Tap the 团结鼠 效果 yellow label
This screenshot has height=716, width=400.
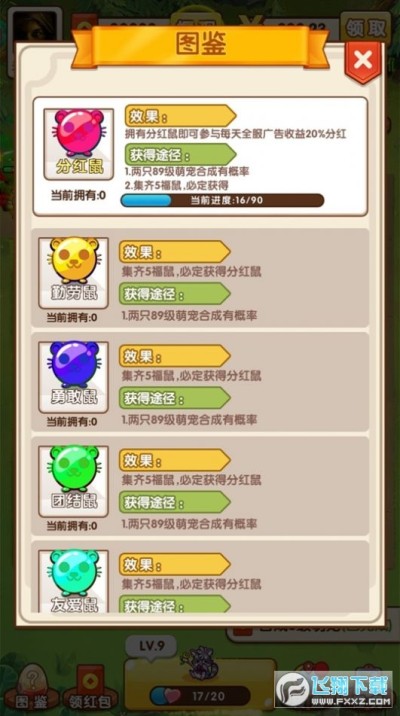pyautogui.click(x=175, y=460)
